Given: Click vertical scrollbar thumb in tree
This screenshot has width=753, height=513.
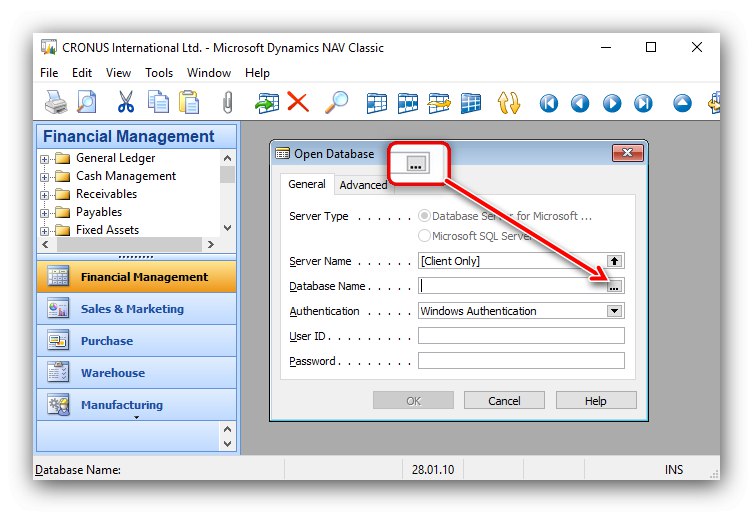Looking at the screenshot, I should click(x=228, y=174).
